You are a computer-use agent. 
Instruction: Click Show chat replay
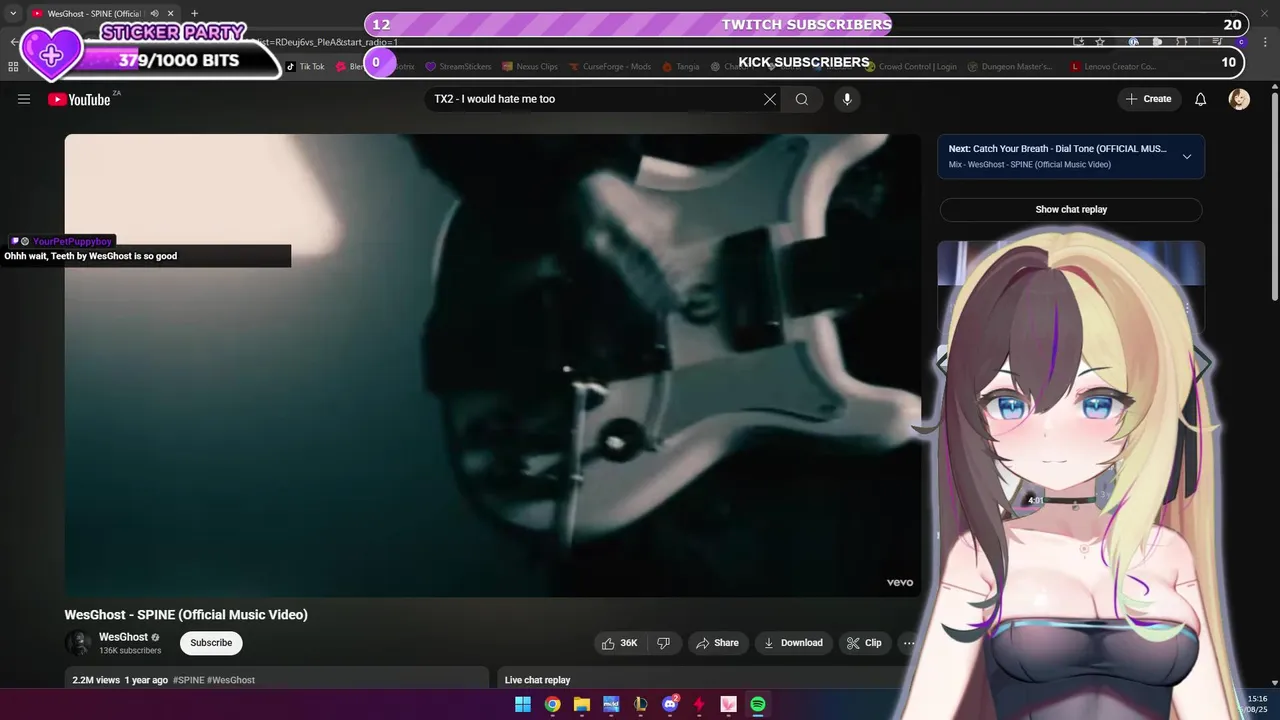(1071, 210)
